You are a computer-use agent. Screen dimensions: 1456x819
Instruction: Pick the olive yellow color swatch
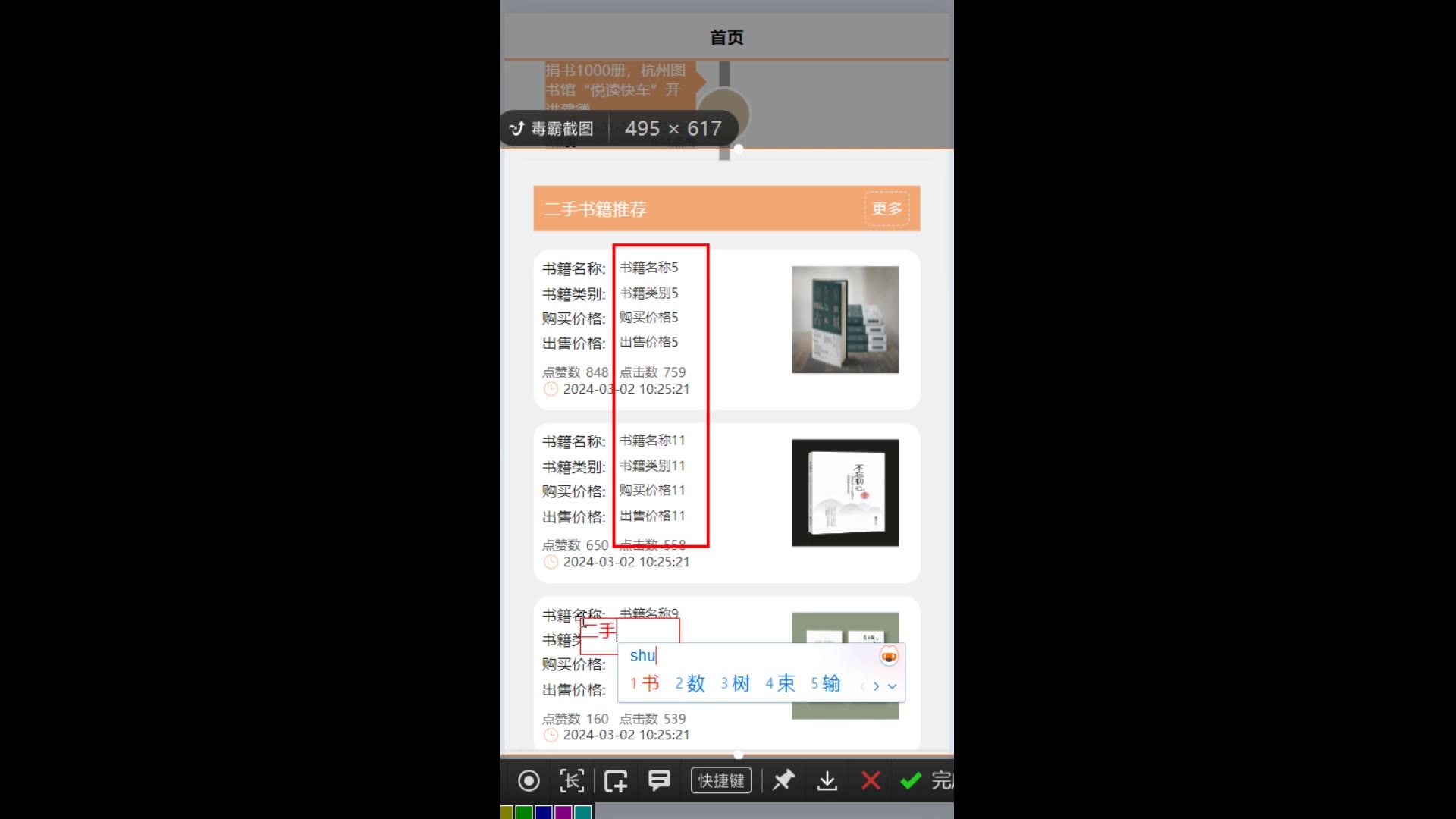click(x=507, y=812)
